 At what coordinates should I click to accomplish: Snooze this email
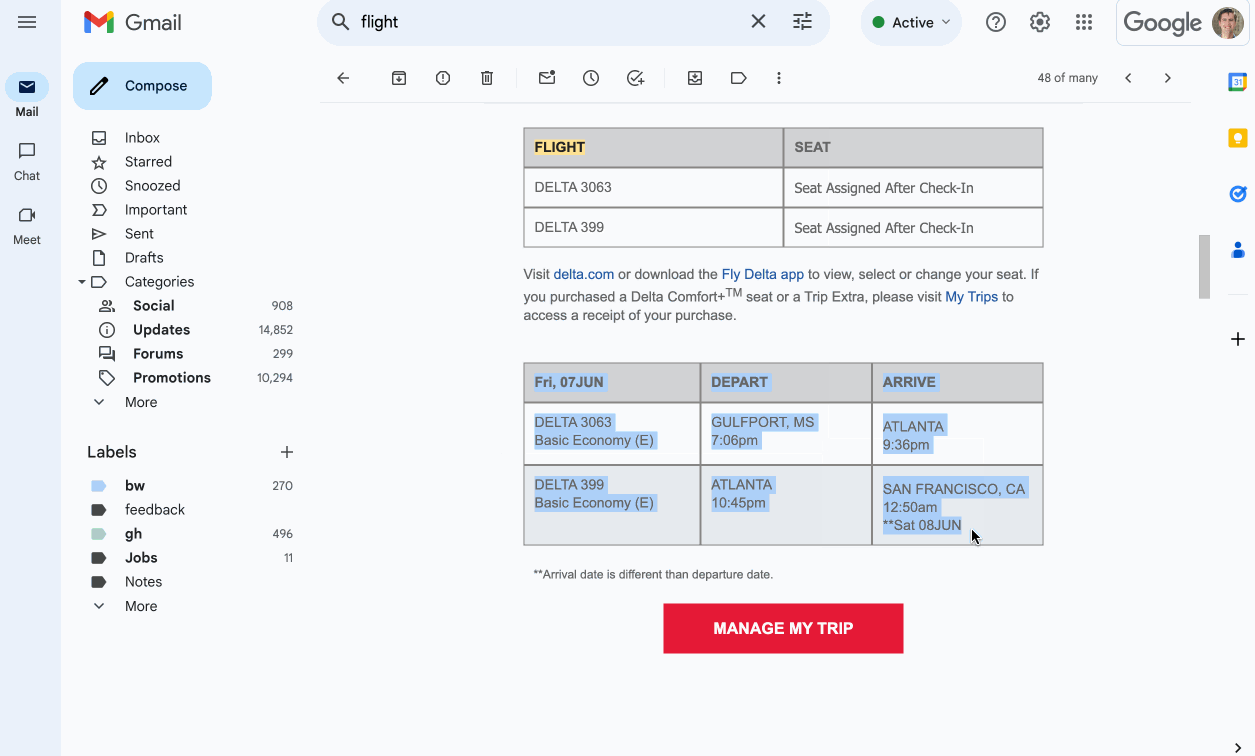click(x=591, y=78)
